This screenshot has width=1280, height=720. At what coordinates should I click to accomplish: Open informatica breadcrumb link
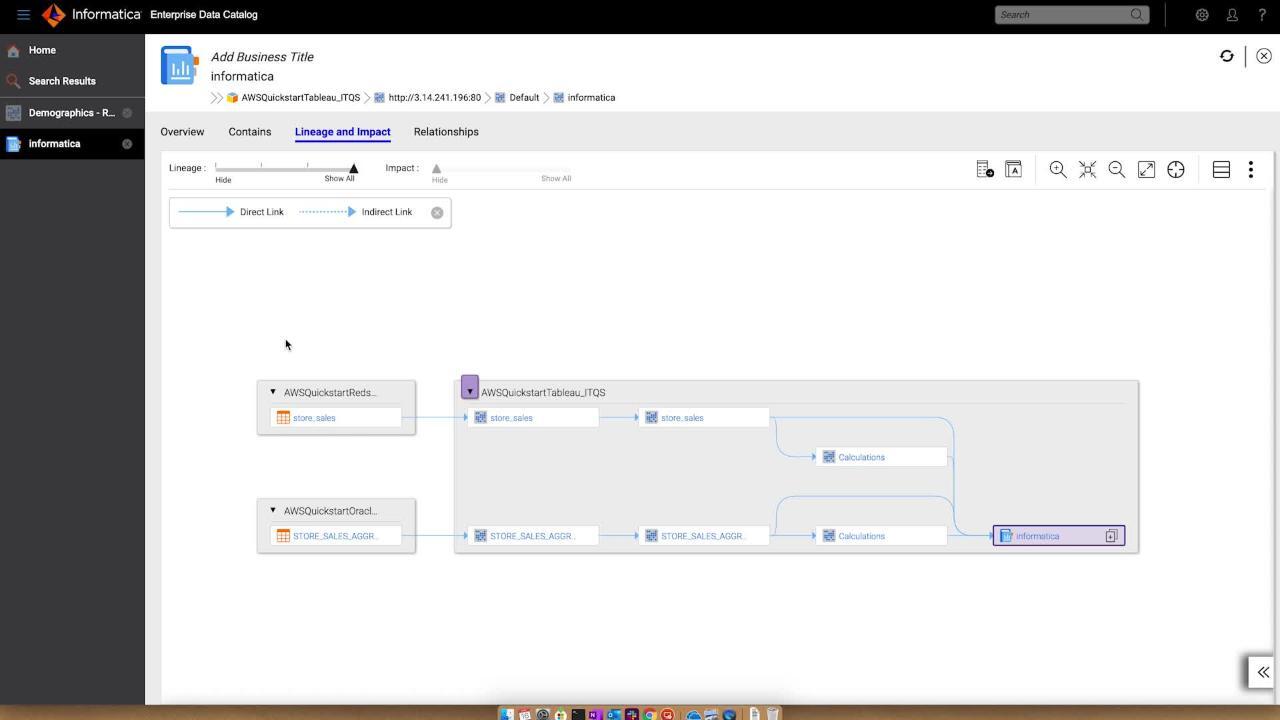point(591,98)
